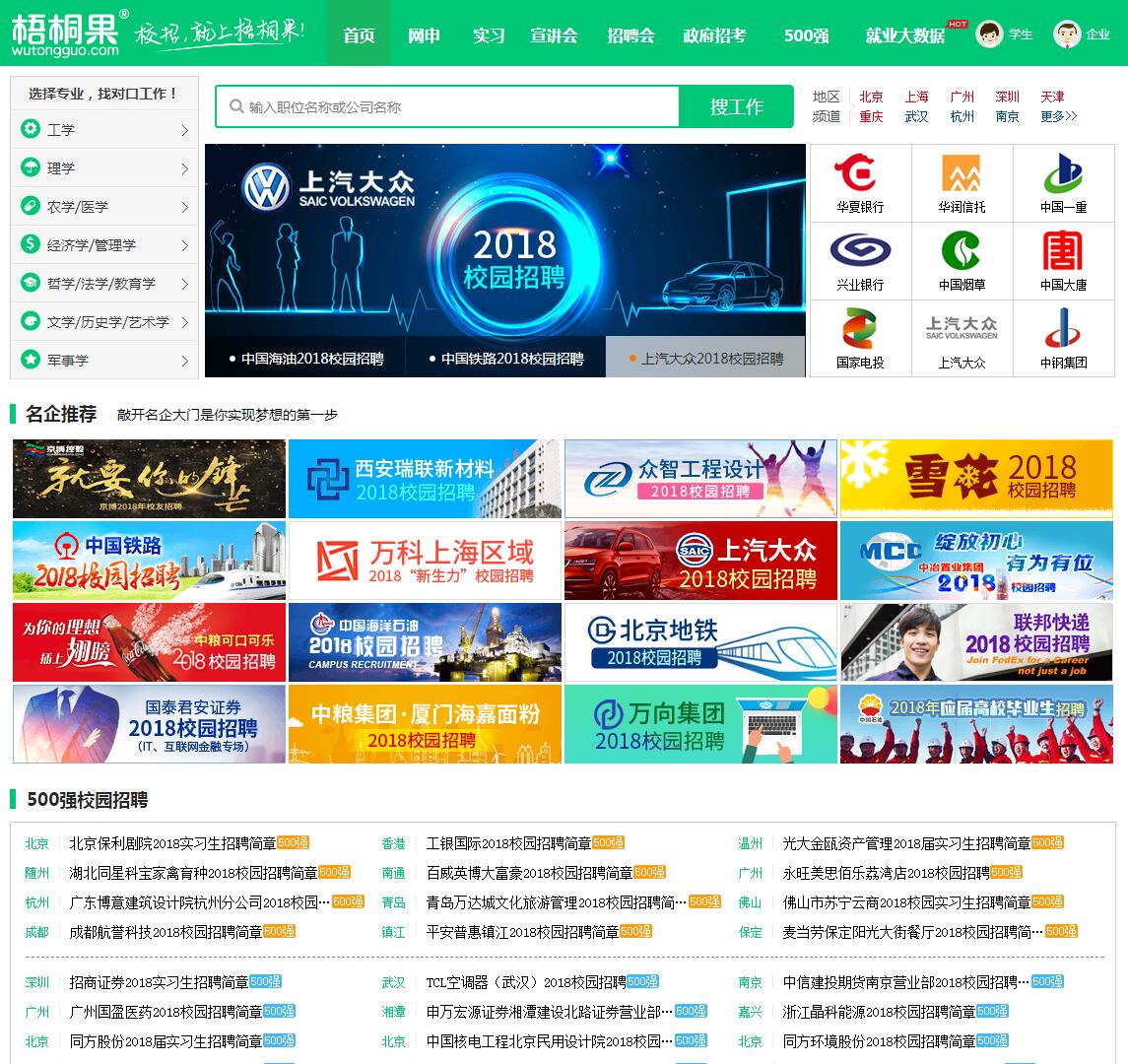Open the 华润信托 logo tile

point(962,182)
